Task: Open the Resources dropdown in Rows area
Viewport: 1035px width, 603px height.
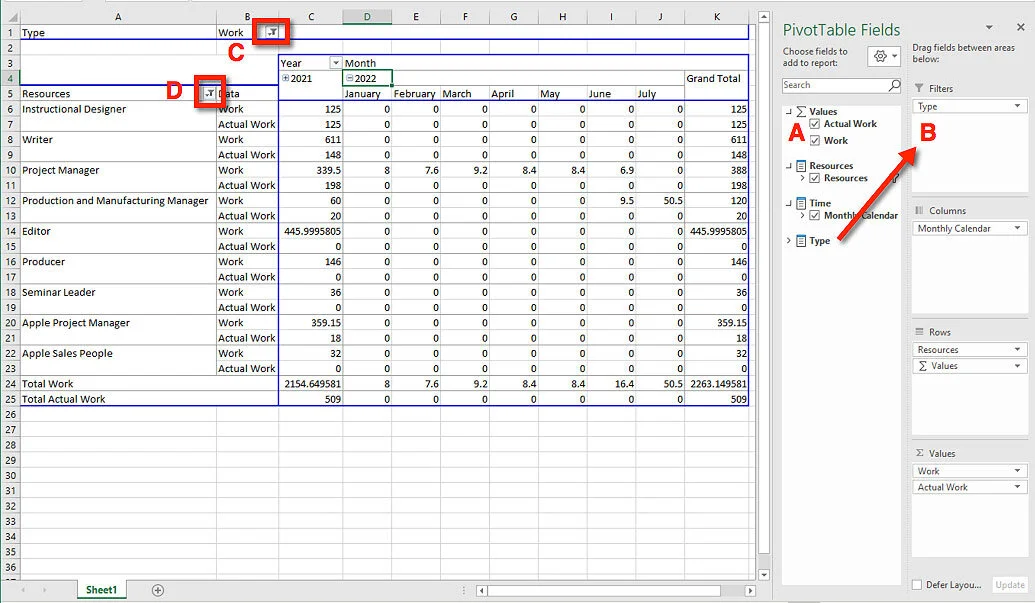Action: point(1017,350)
